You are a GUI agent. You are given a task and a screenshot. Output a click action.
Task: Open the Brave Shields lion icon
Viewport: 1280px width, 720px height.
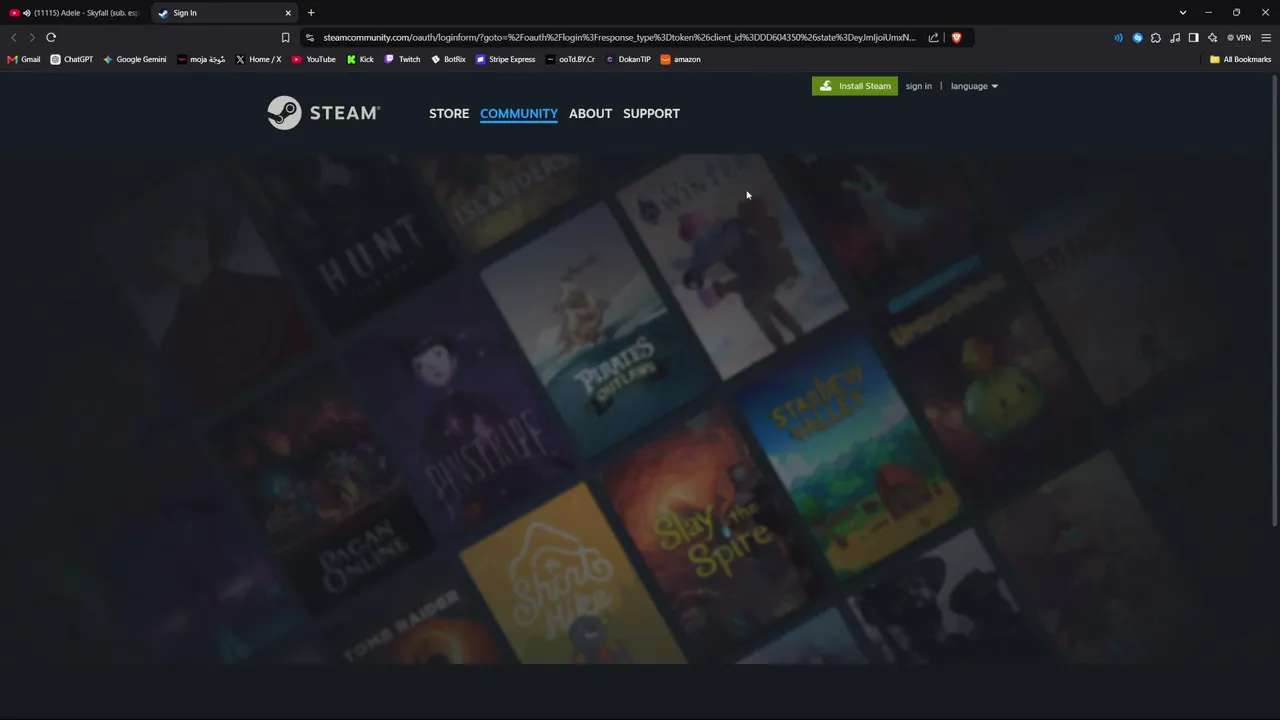click(956, 38)
